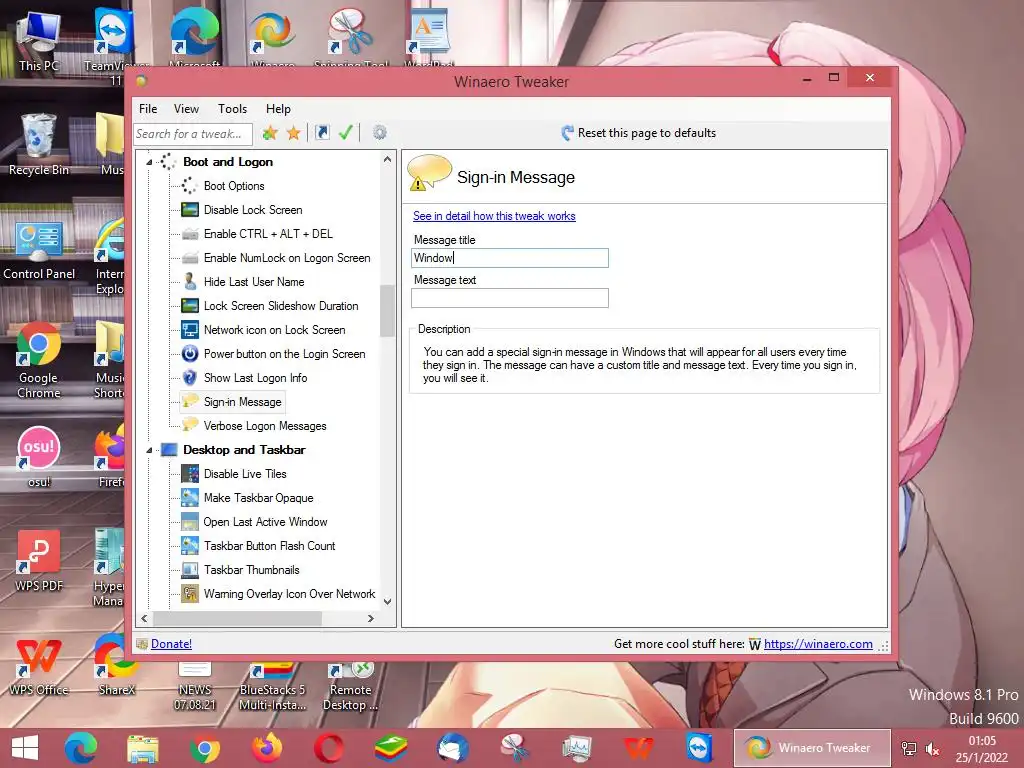Open 'See in detail how this tweak works' link
Image resolution: width=1024 pixels, height=768 pixels.
494,216
